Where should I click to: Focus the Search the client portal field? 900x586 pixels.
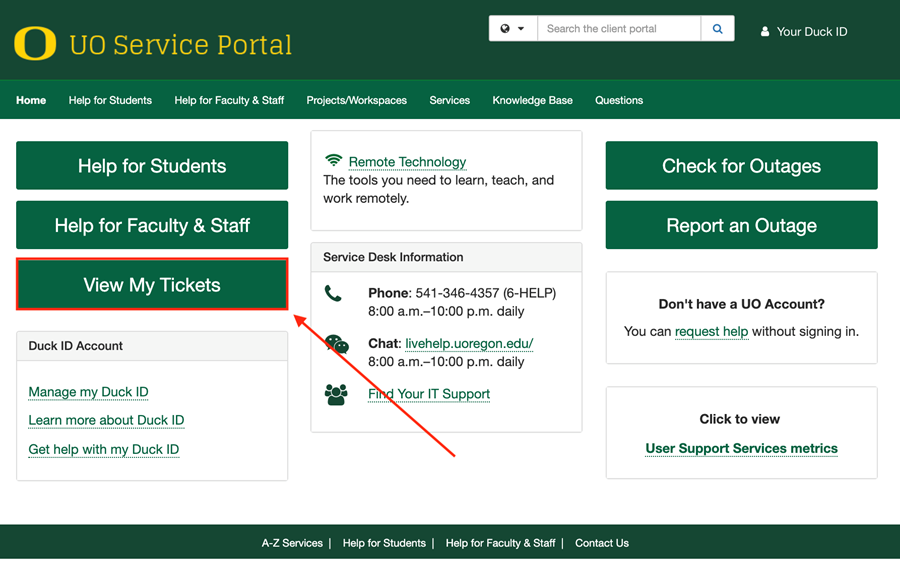(619, 29)
